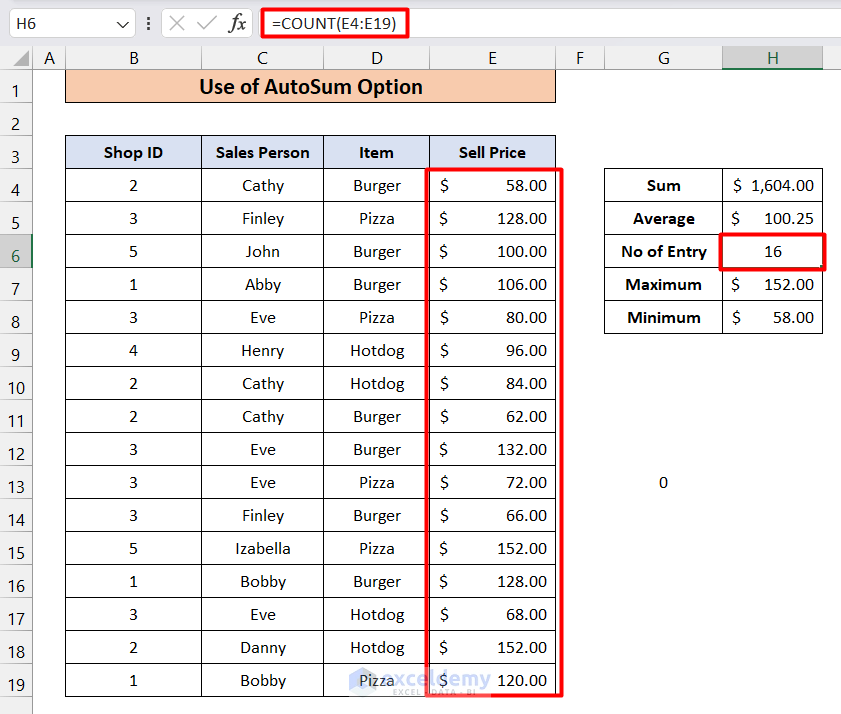
Task: Select column G header
Action: pos(663,58)
